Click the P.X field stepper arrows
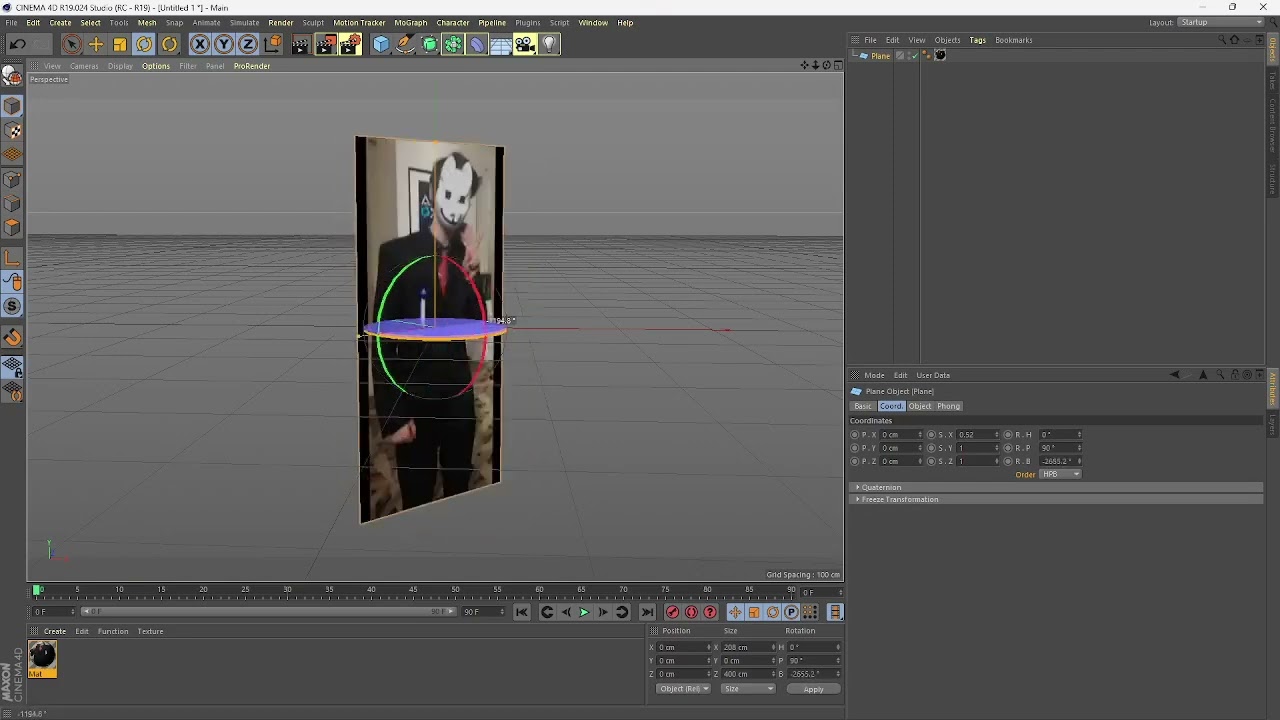1280x720 pixels. point(920,435)
